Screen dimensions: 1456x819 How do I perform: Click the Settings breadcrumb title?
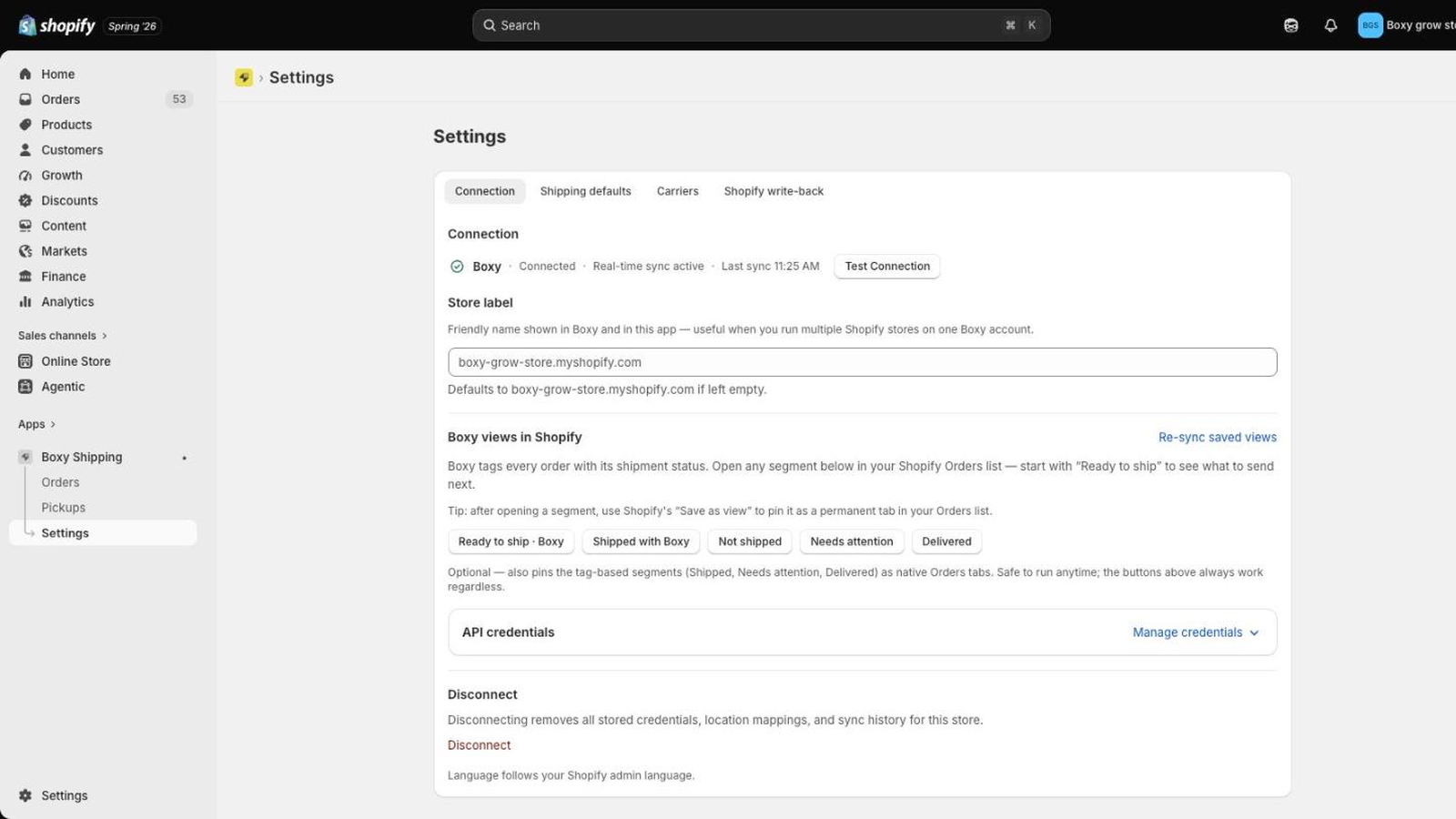[301, 77]
